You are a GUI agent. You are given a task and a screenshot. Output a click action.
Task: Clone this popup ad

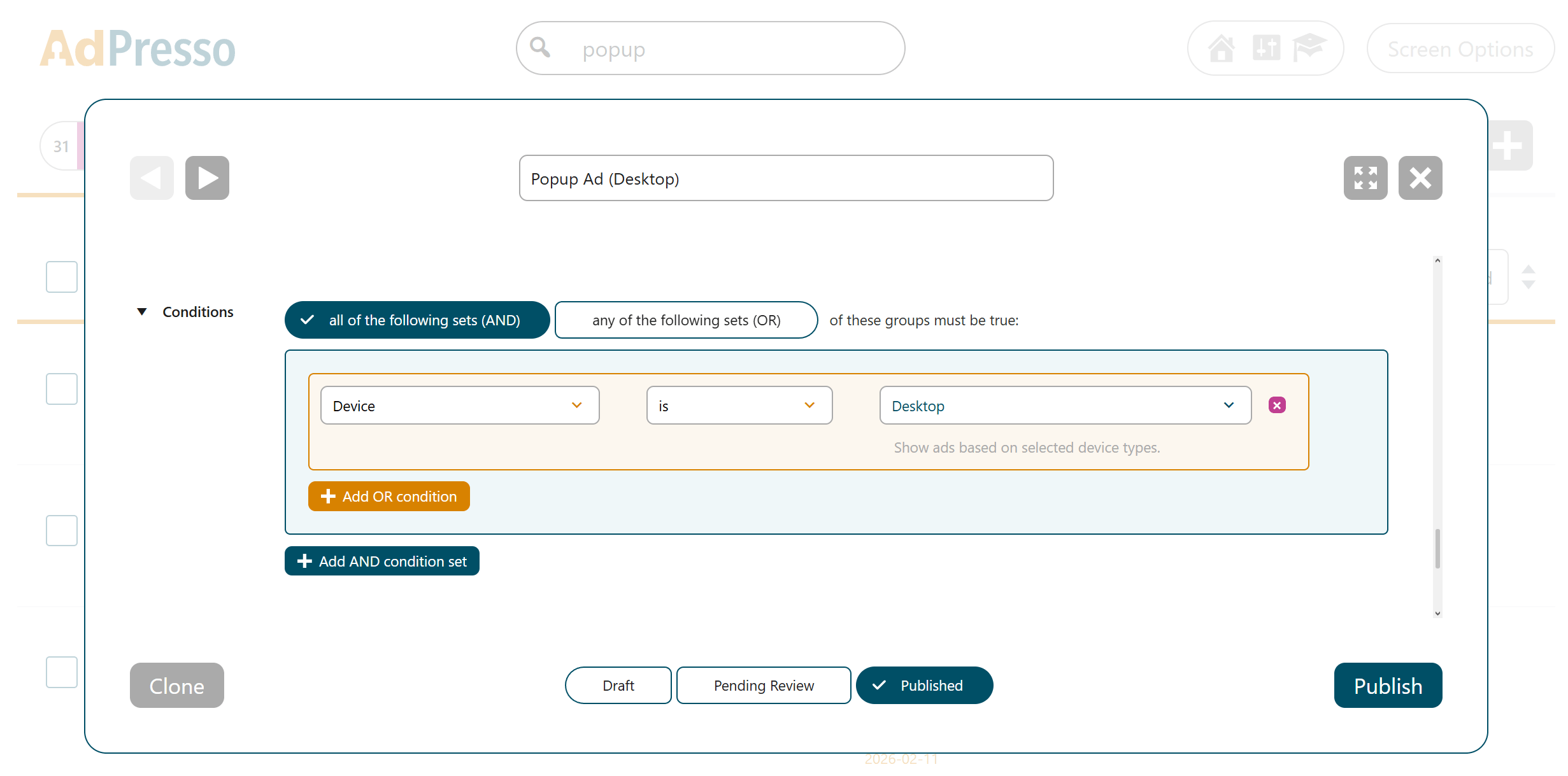click(176, 685)
